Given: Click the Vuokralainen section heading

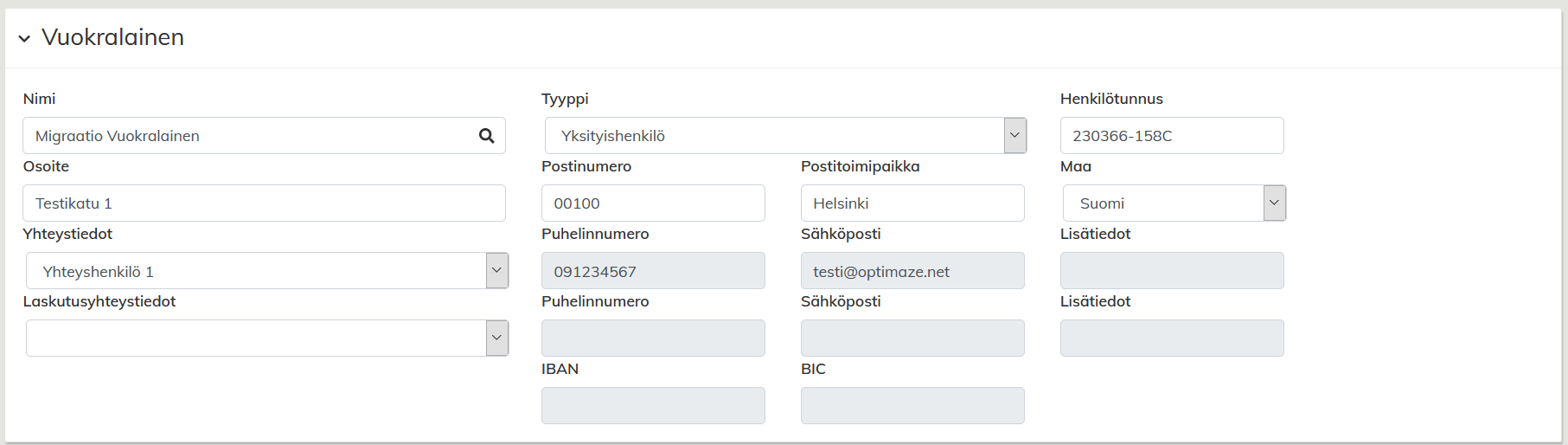Looking at the screenshot, I should coord(112,37).
